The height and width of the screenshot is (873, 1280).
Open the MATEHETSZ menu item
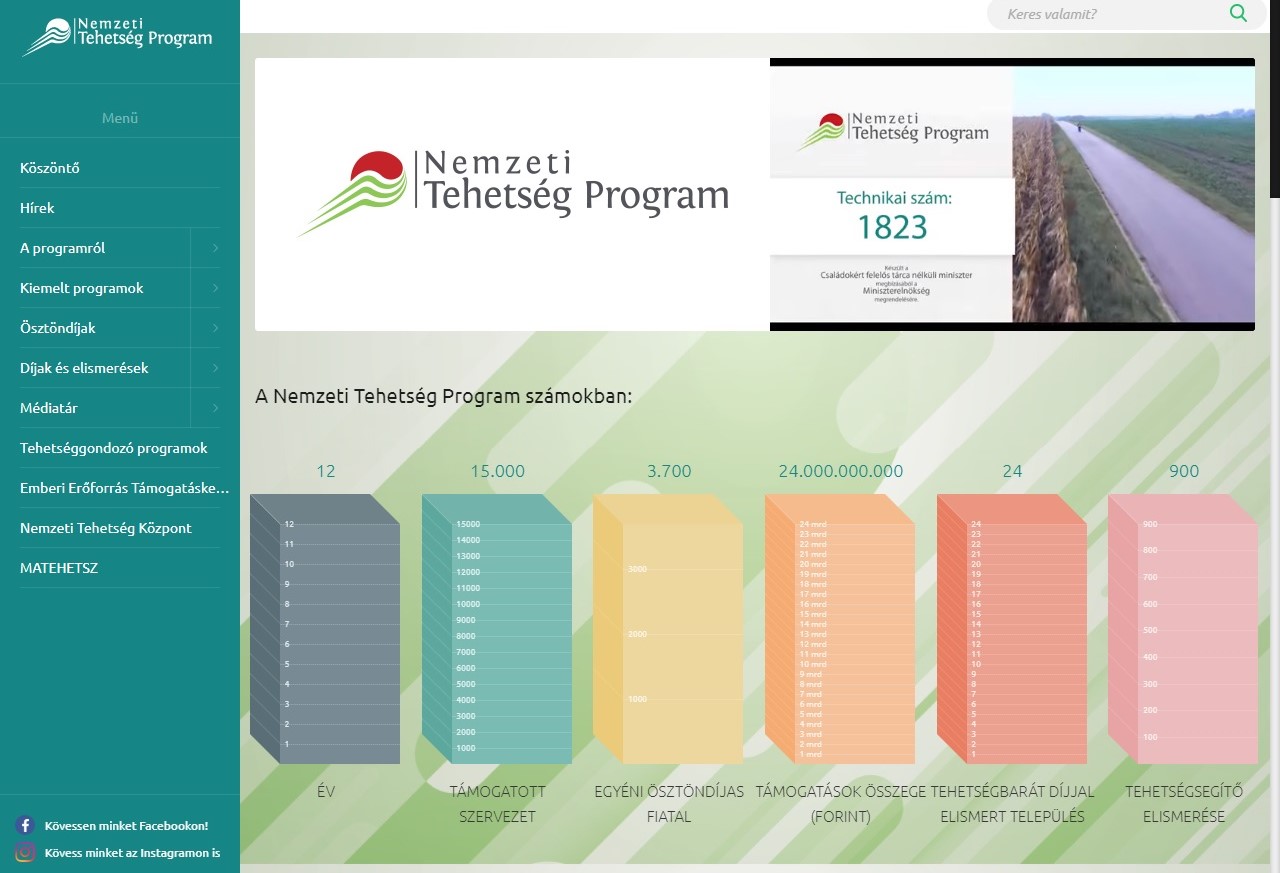(x=120, y=568)
